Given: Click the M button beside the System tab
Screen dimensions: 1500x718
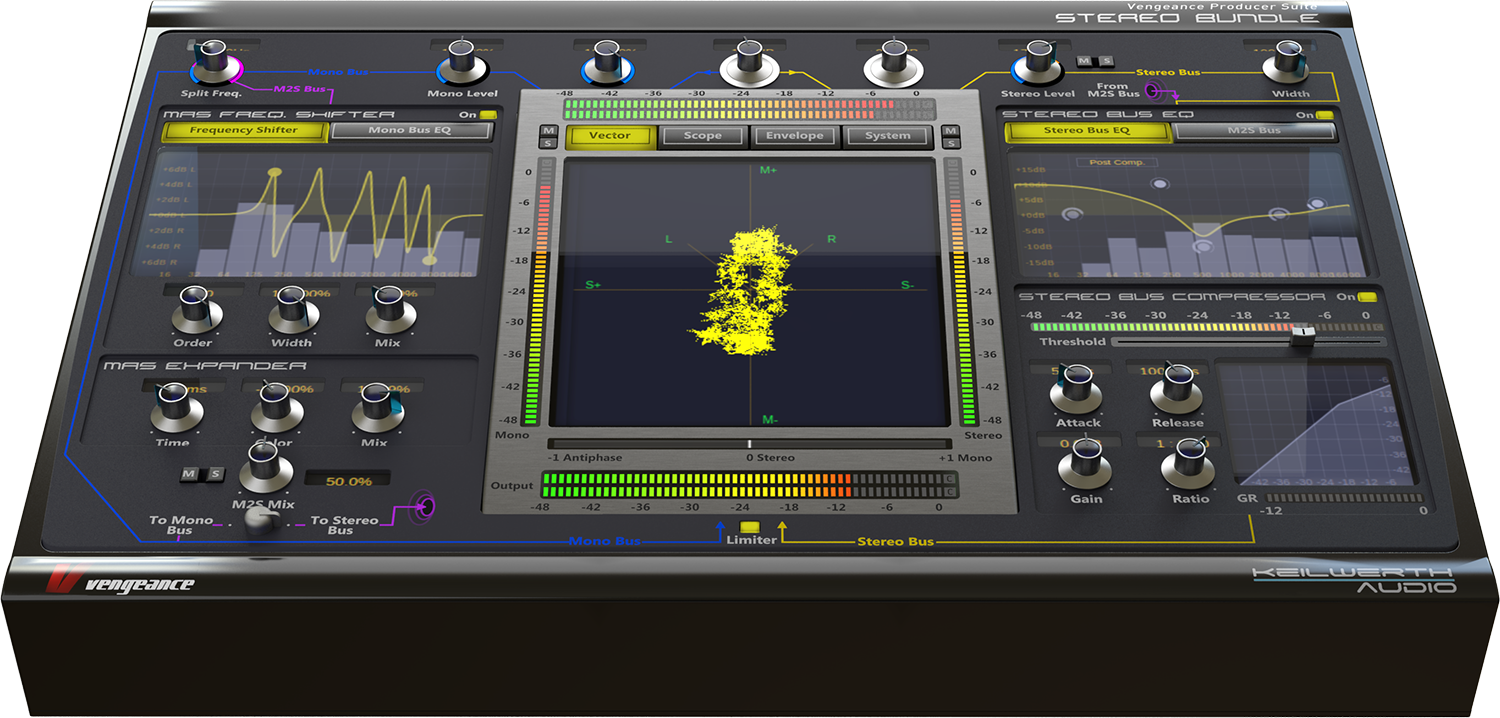Looking at the screenshot, I should point(950,131).
